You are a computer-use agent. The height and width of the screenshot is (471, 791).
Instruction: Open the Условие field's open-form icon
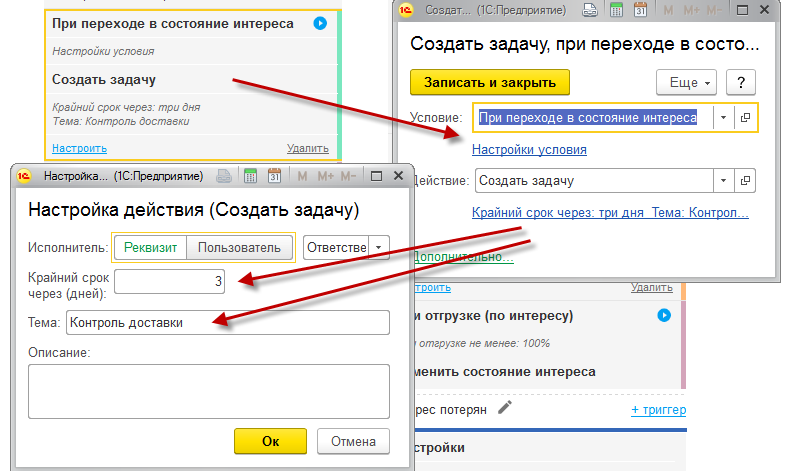(745, 117)
